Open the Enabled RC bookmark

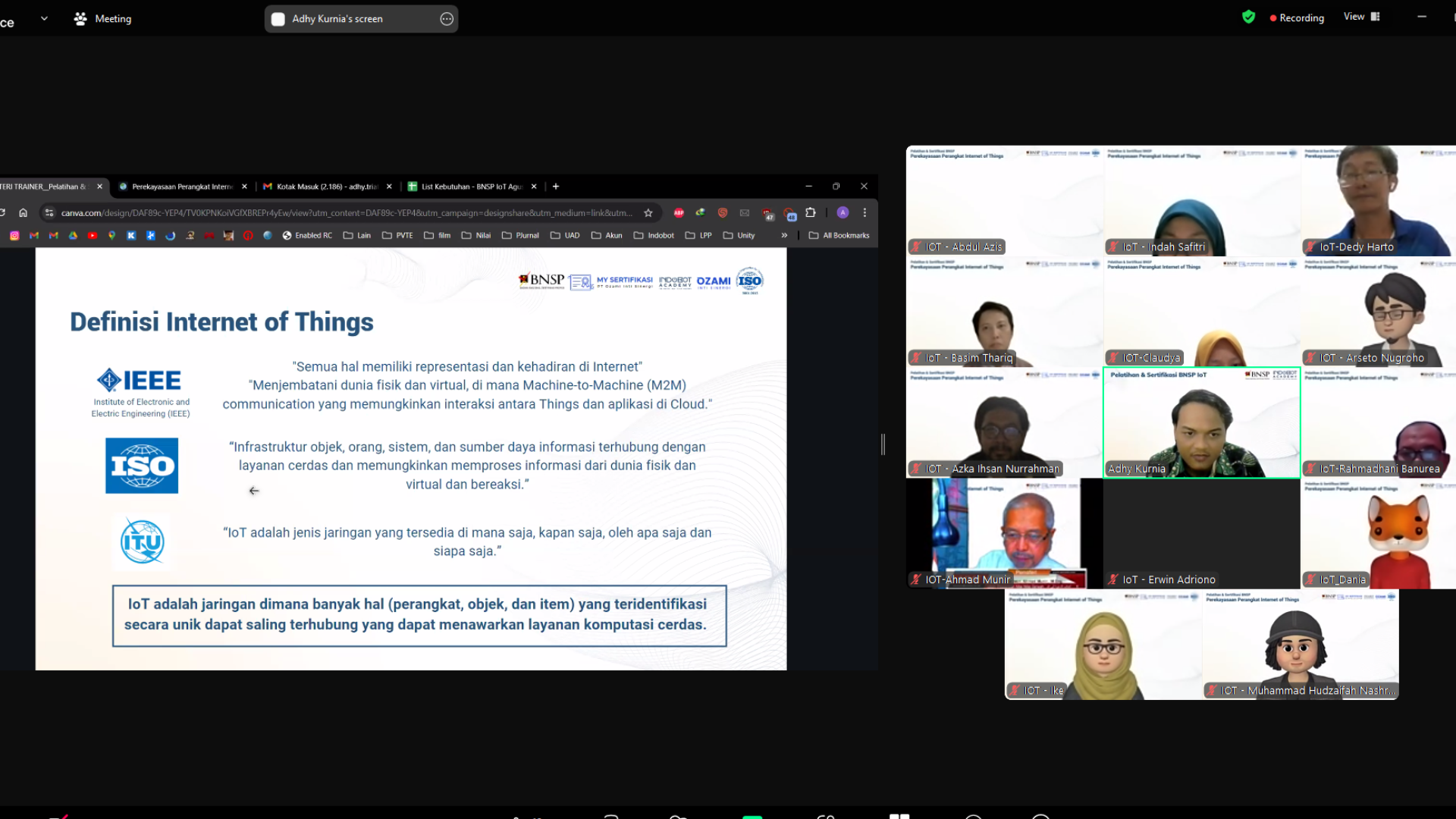[x=307, y=236]
